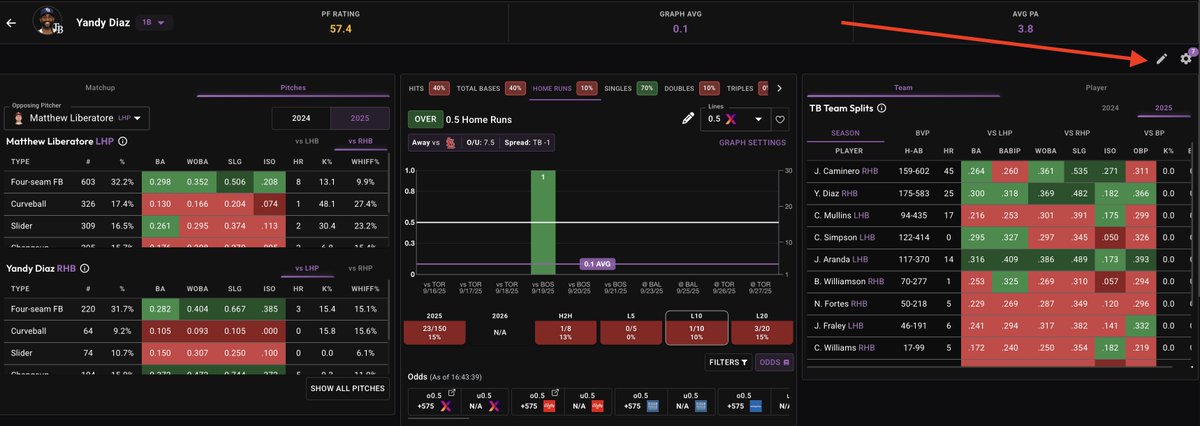
Task: Open the Lines 0.5 dropdown
Action: point(733,118)
